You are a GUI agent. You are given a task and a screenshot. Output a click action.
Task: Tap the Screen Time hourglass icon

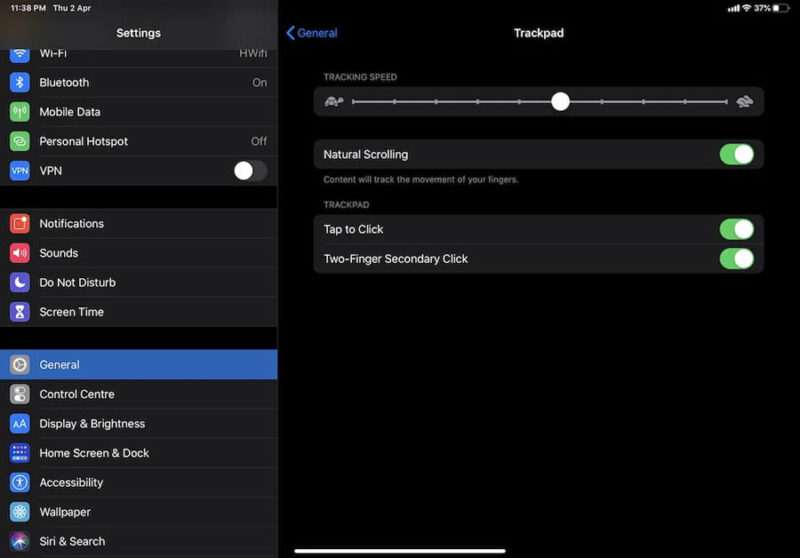20,312
